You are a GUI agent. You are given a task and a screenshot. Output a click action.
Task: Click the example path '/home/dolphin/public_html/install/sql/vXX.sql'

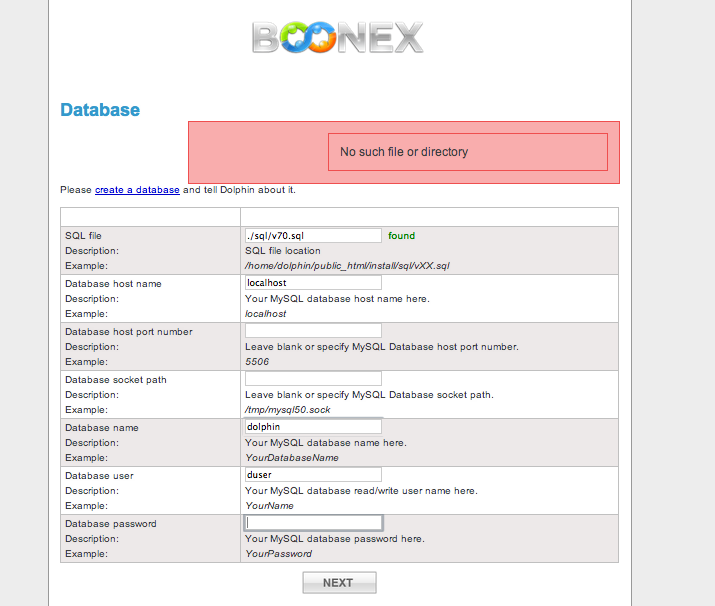click(347, 266)
